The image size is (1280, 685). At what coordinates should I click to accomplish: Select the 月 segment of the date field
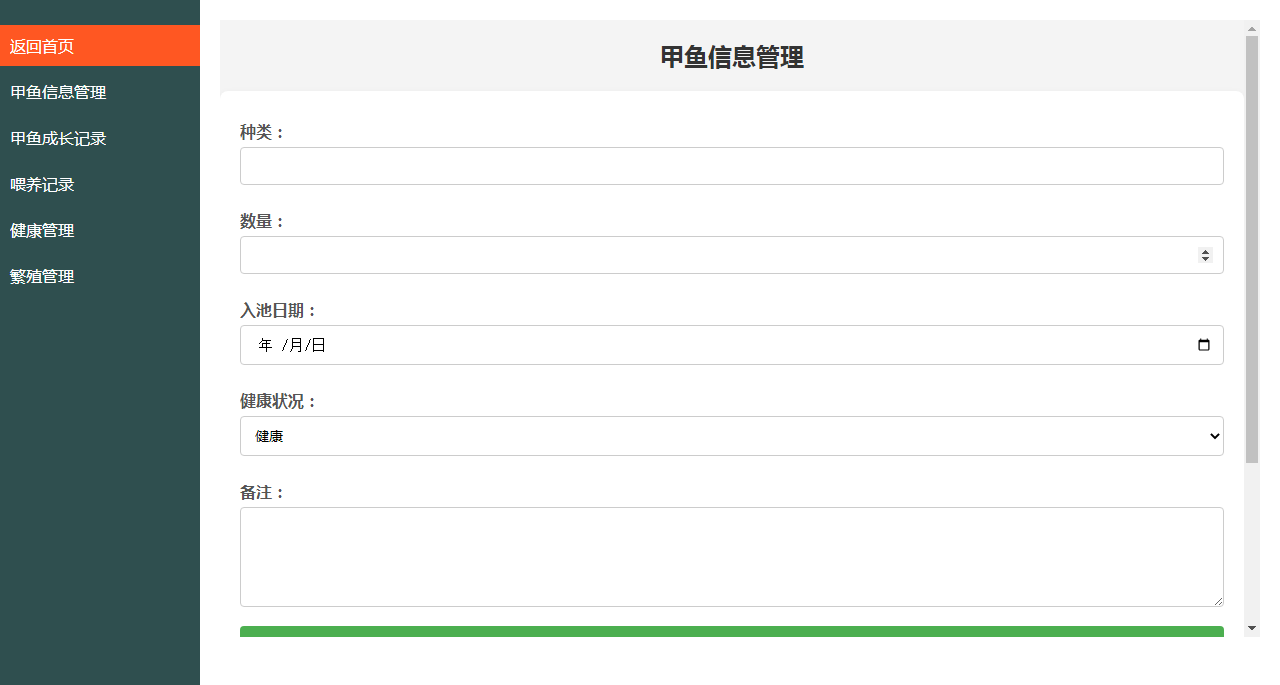tap(295, 345)
